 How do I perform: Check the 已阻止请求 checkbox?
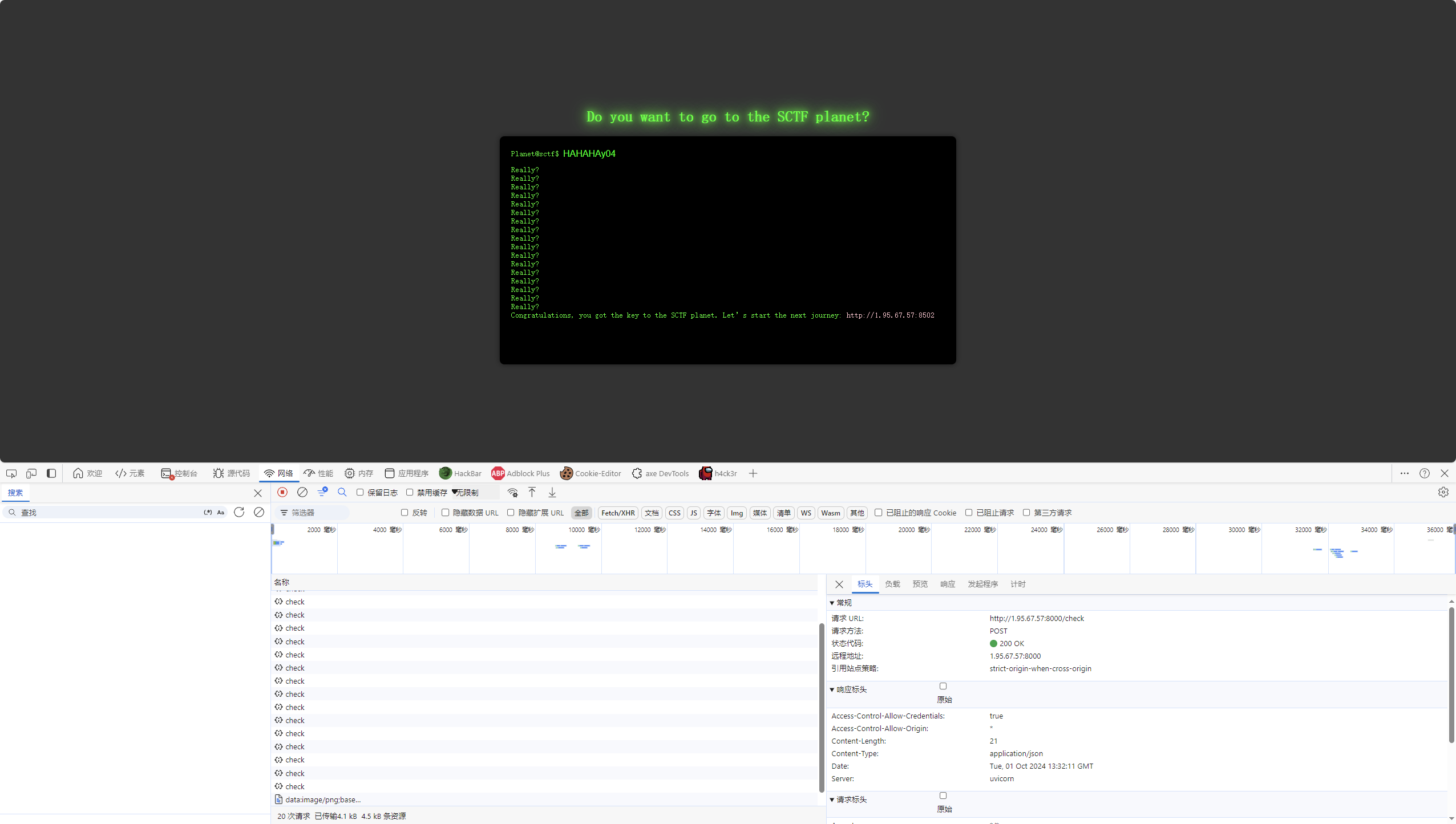tap(969, 513)
